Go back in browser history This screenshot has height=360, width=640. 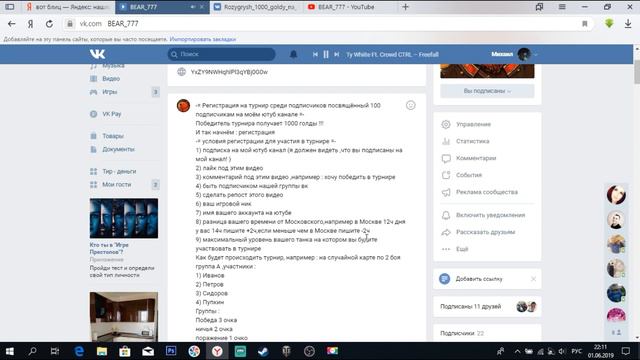pyautogui.click(x=11, y=24)
